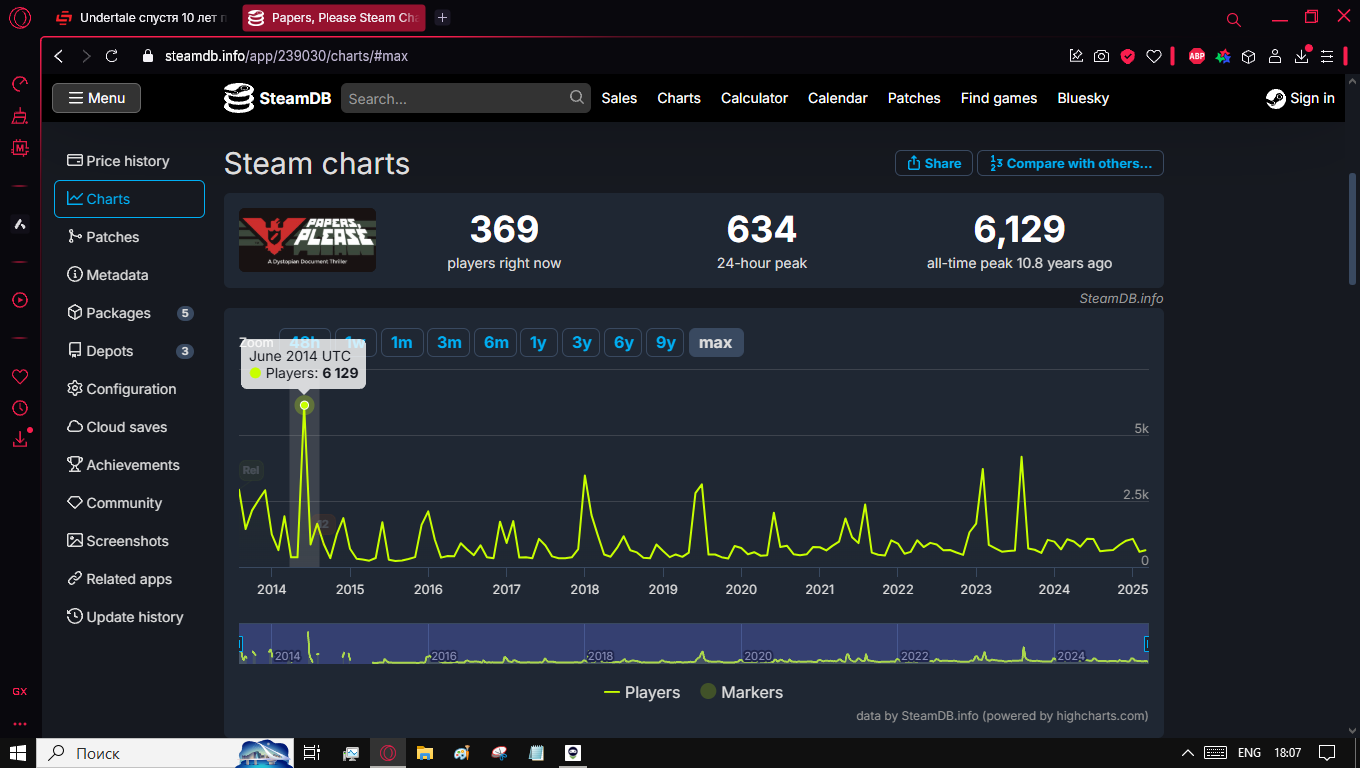Select the Papers, Please Steam Charts tab
Screen dimensions: 1360x768
pyautogui.click(x=334, y=18)
